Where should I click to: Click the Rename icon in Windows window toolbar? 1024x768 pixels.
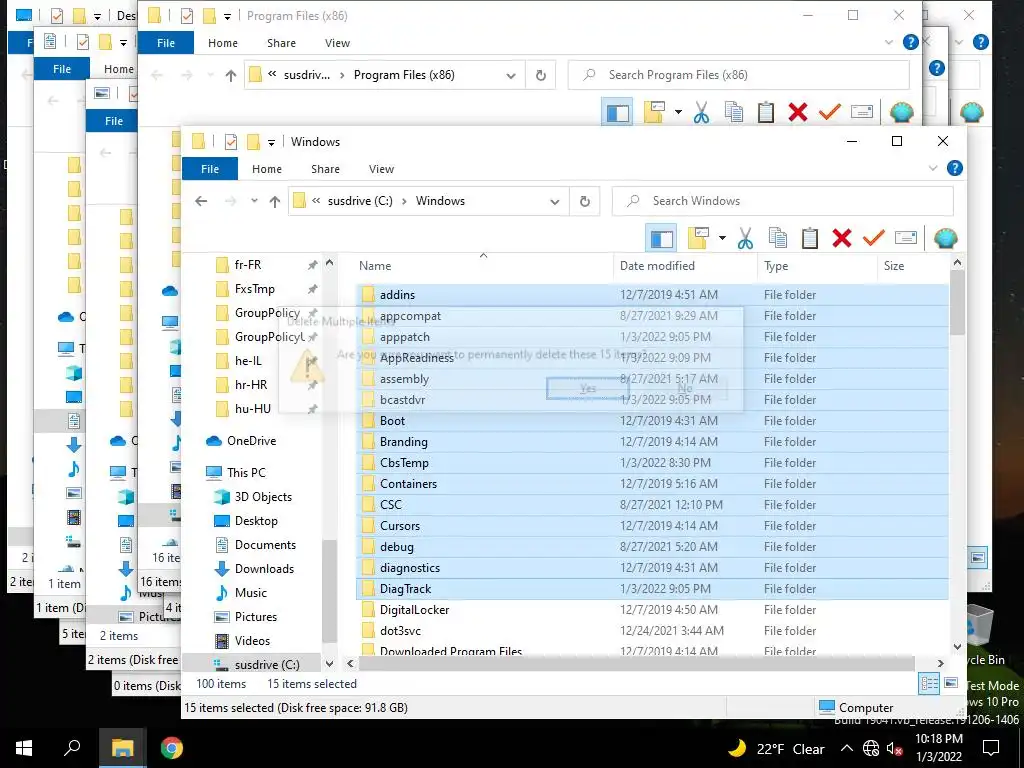click(906, 238)
